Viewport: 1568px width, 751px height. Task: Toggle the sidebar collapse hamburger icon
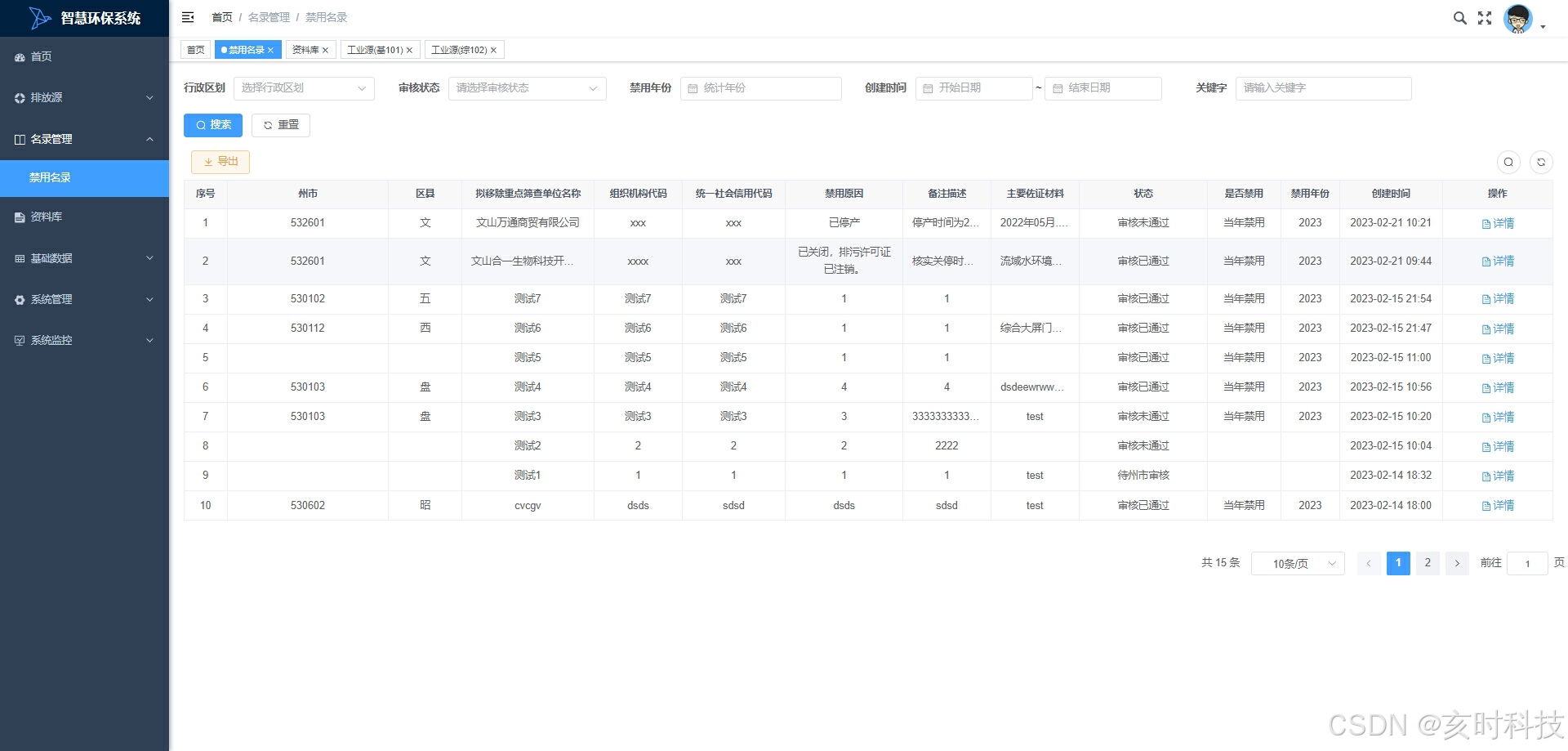[x=188, y=17]
